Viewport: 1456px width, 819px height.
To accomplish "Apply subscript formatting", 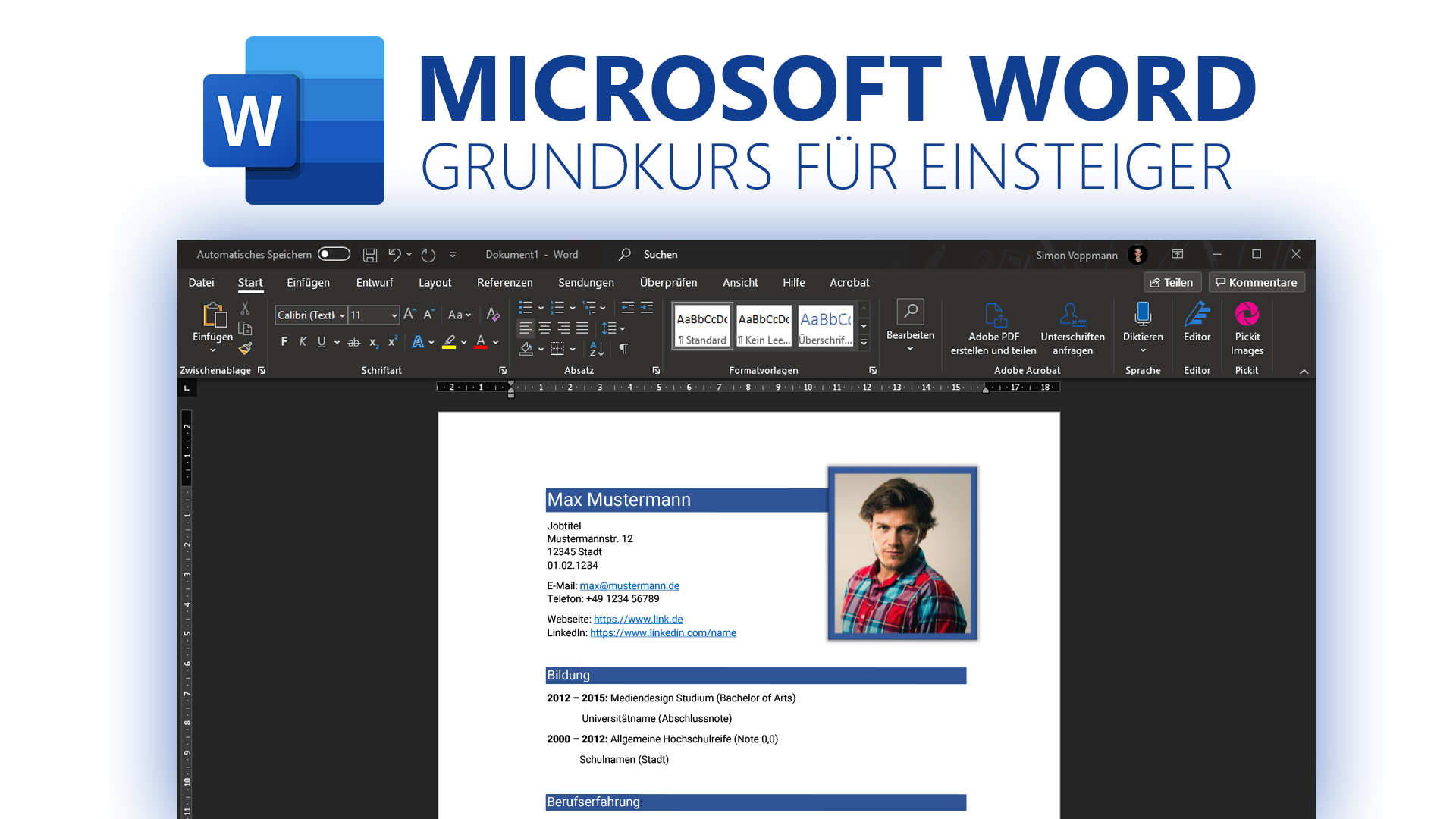I will 373,343.
